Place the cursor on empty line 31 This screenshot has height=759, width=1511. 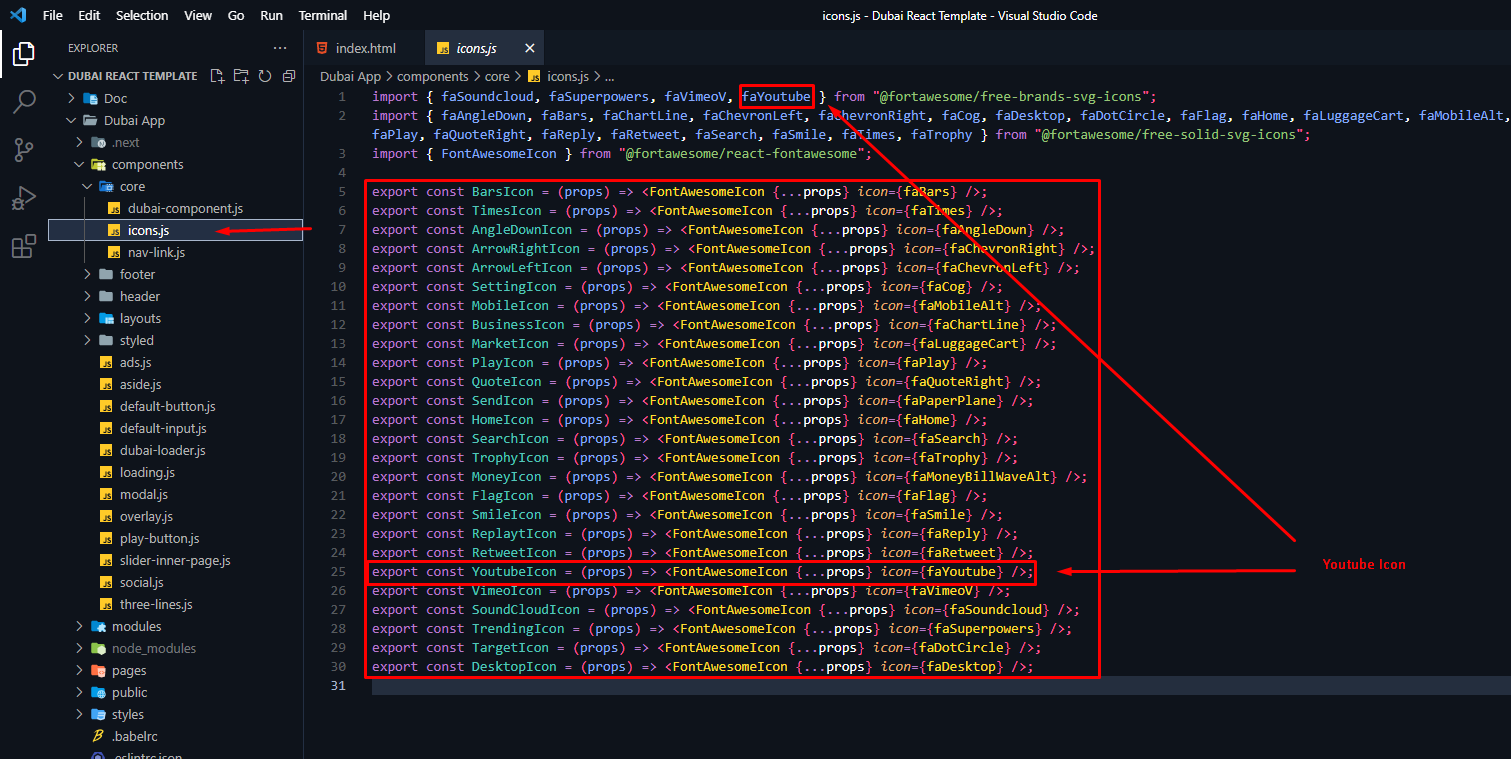pos(940,686)
